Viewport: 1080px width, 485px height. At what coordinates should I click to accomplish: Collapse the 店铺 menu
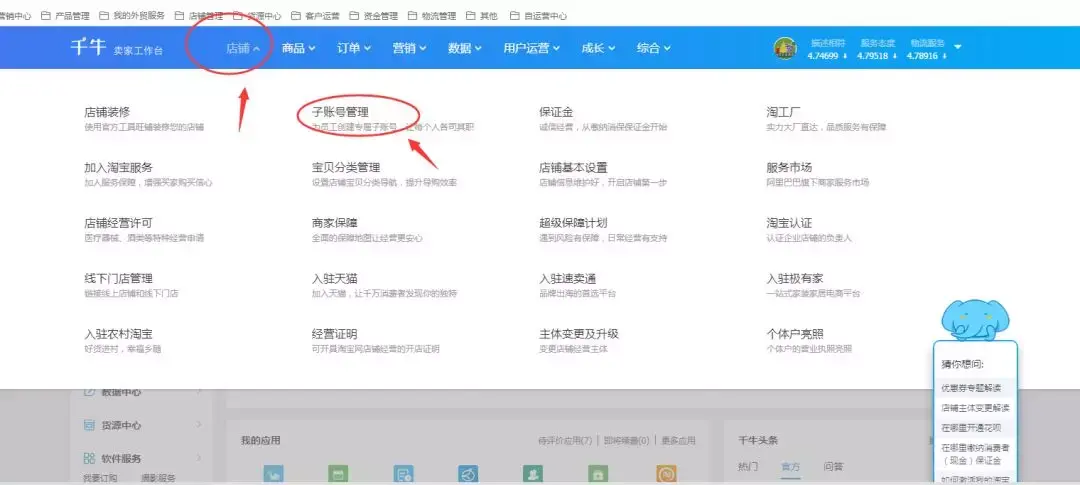click(243, 48)
